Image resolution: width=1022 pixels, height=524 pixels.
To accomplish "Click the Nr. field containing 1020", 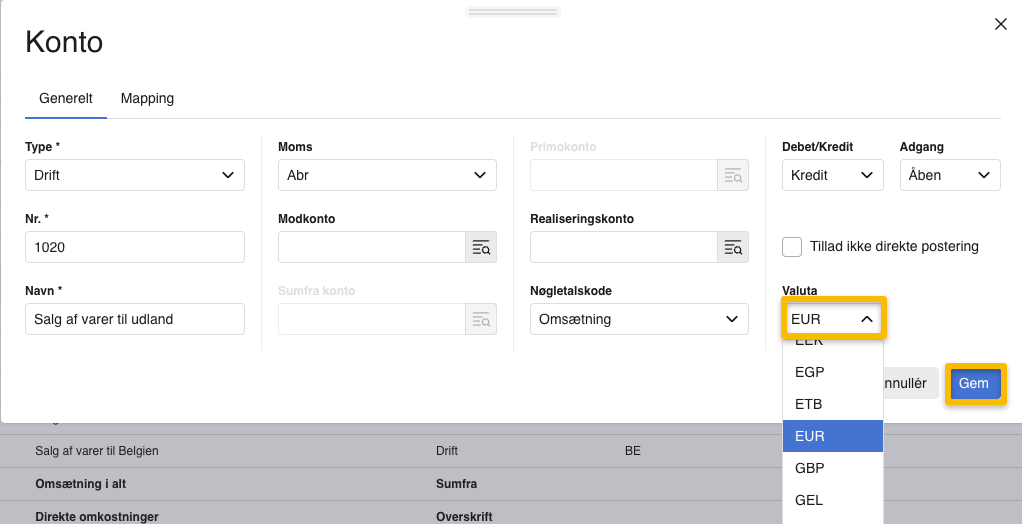I will point(134,247).
